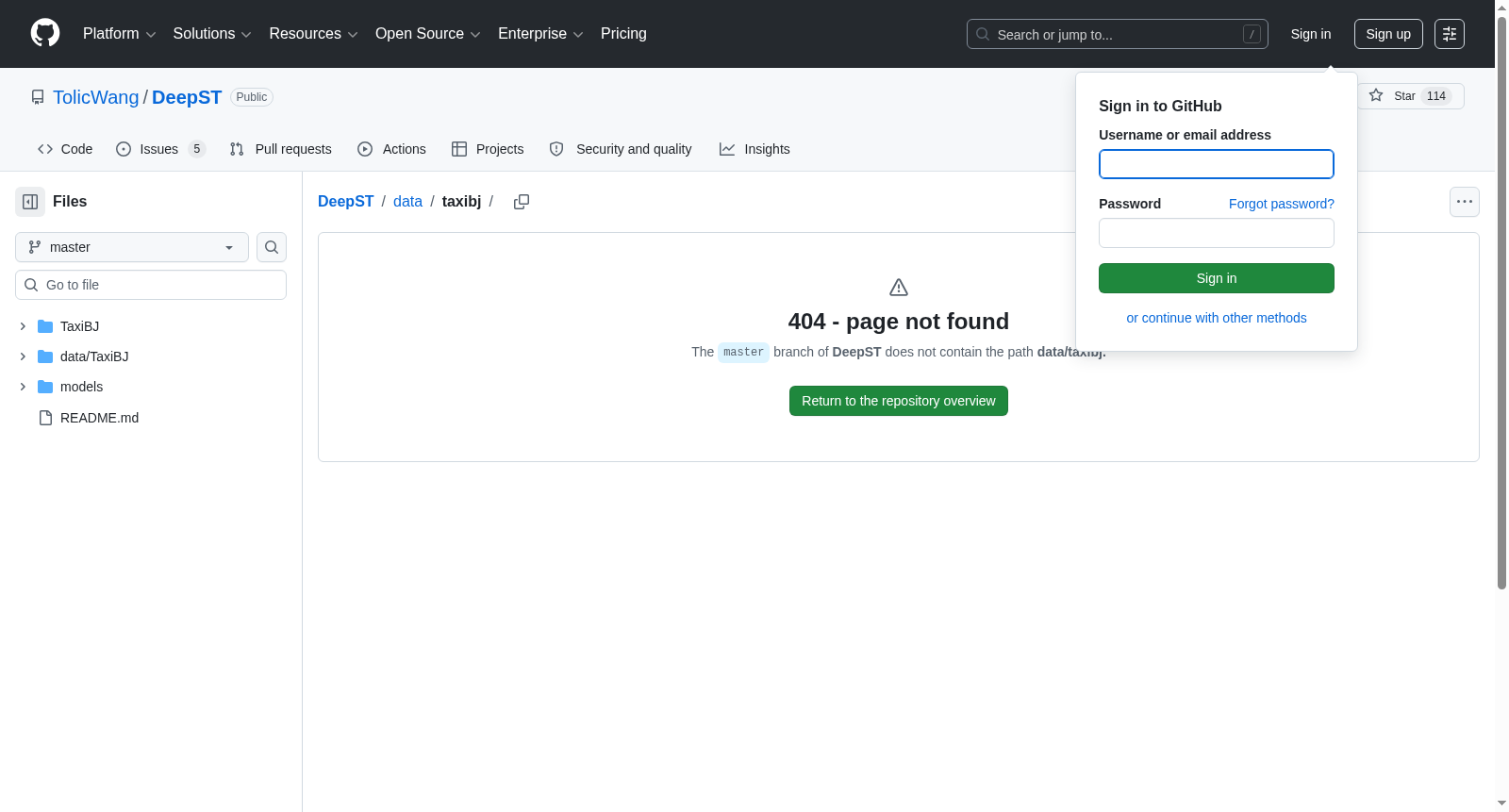
Task: Open the Projects tab
Action: pyautogui.click(x=488, y=149)
